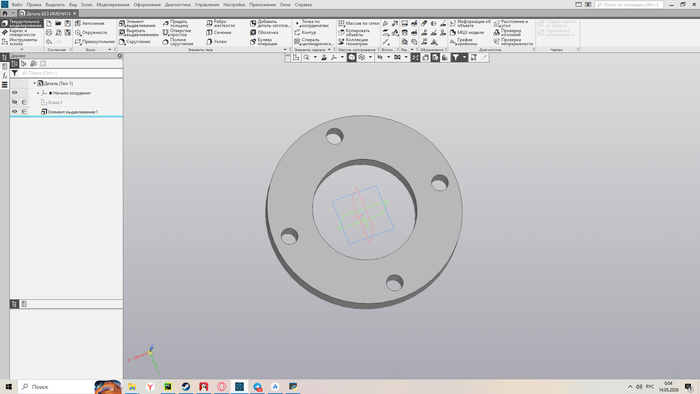Viewport: 700px width, 394px height.
Task: Toggle hidden eye of Эскиз:1
Action: [15, 102]
